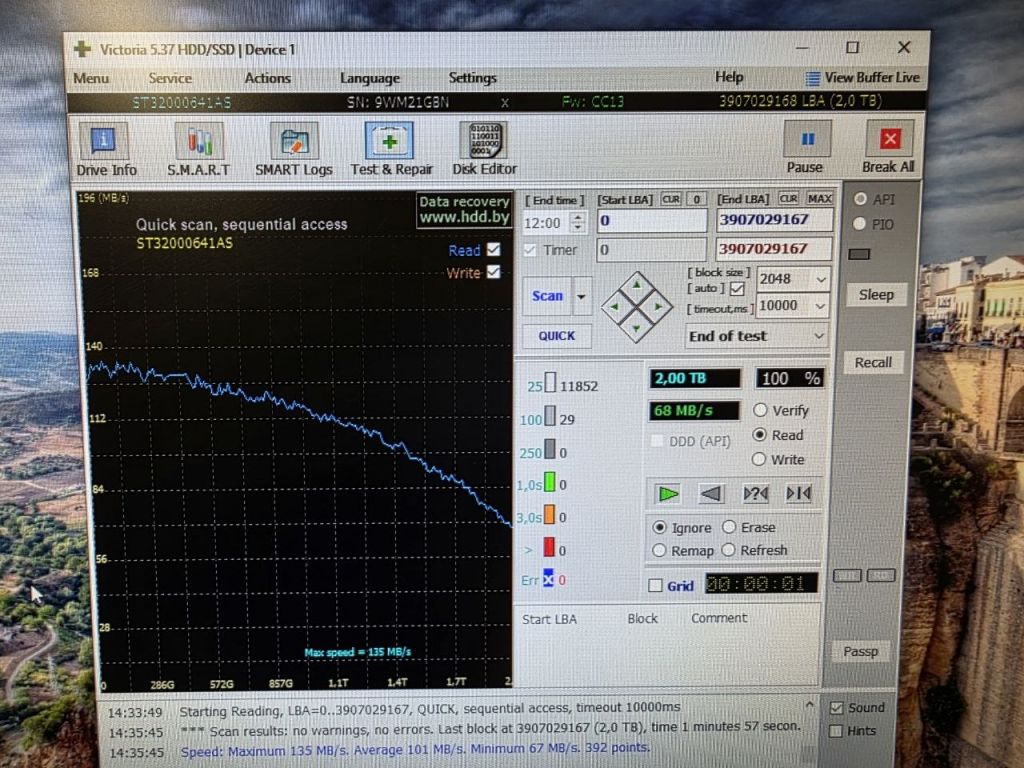Image resolution: width=1024 pixels, height=768 pixels.
Task: Switch to Test & Repair view
Action: tap(391, 150)
